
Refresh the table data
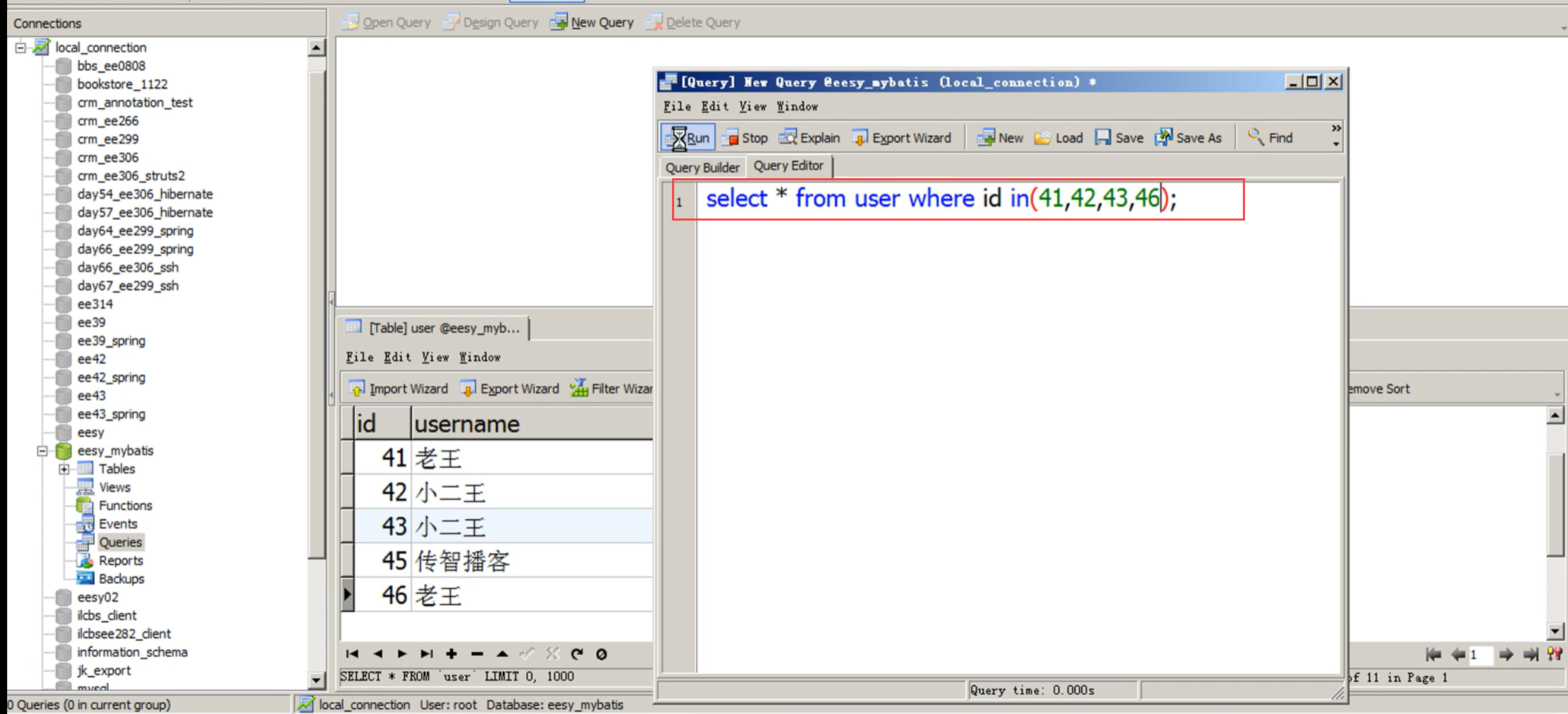(x=577, y=654)
